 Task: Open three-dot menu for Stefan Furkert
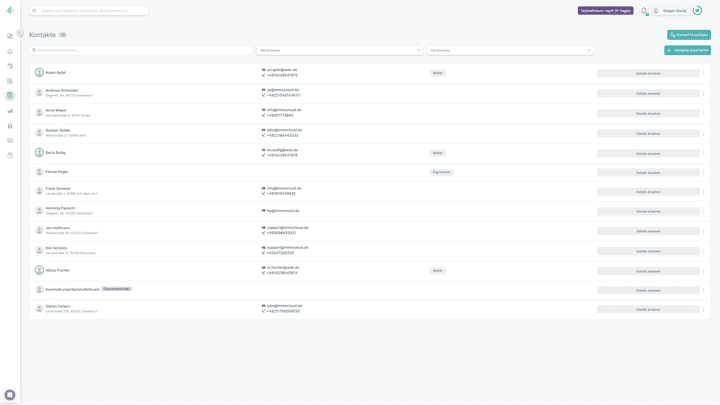click(704, 309)
